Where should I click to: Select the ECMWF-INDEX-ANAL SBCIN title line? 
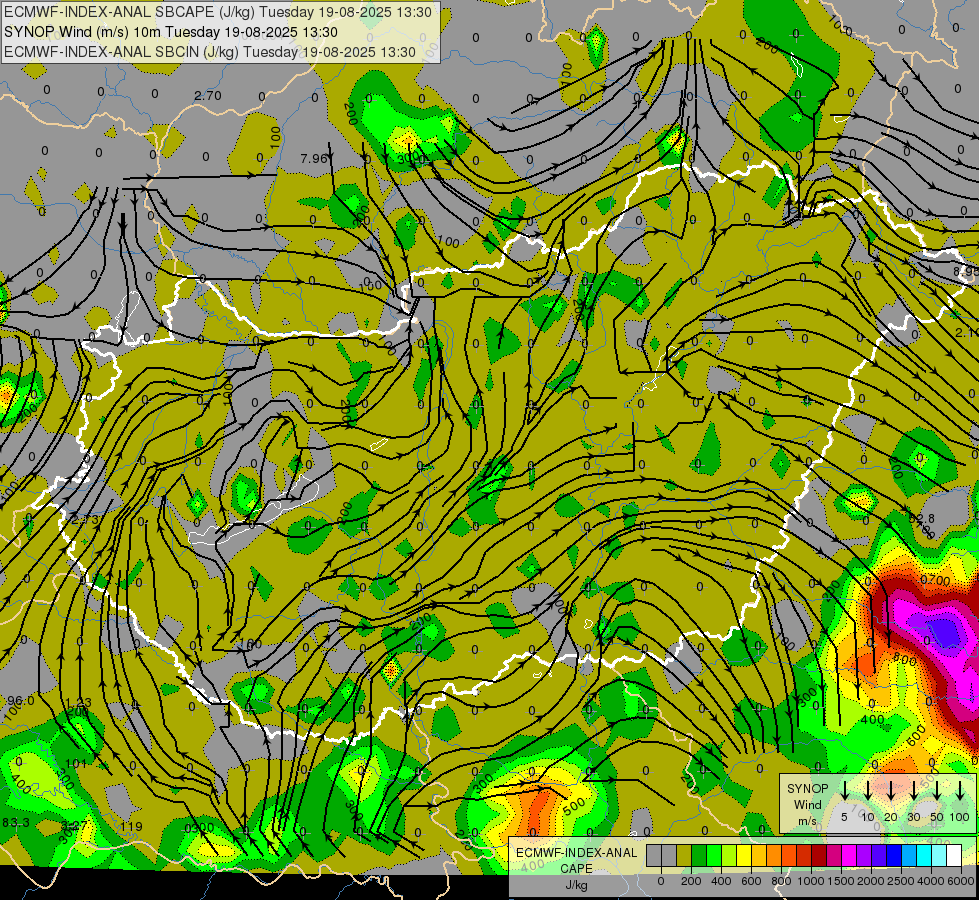click(210, 52)
